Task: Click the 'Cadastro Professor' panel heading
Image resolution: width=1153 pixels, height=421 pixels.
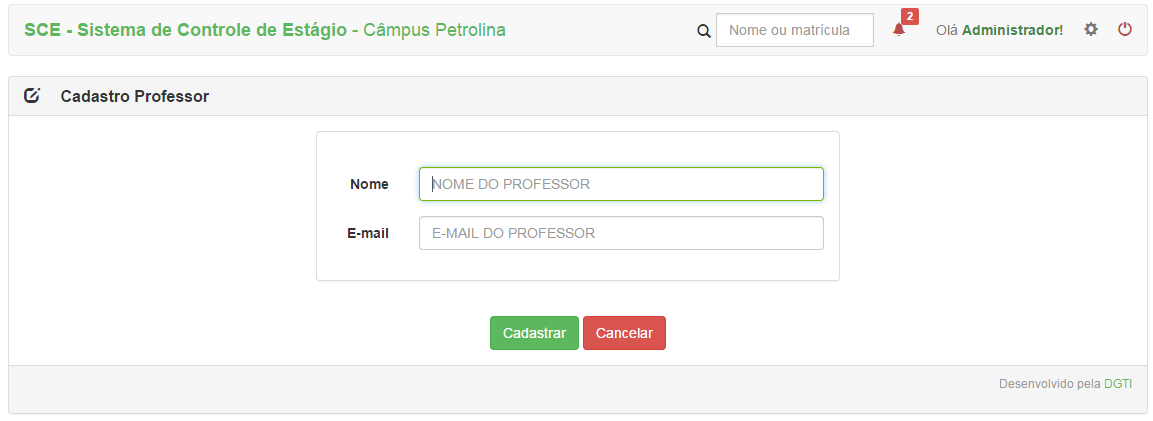Action: 135,96
